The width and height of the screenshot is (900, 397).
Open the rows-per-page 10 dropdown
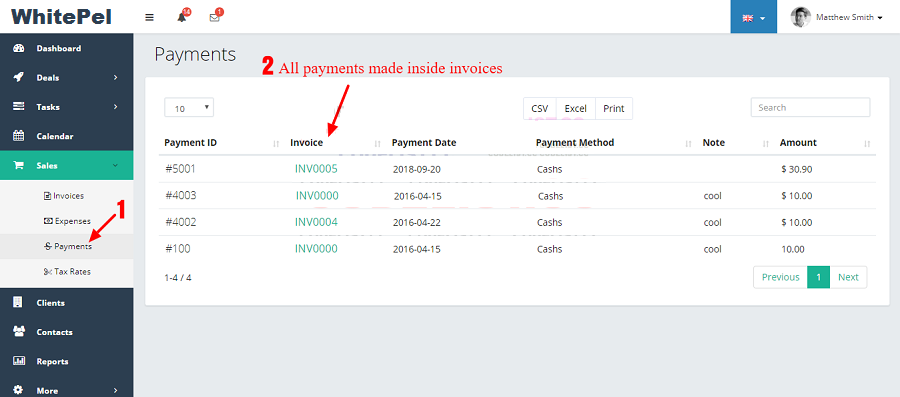[189, 108]
